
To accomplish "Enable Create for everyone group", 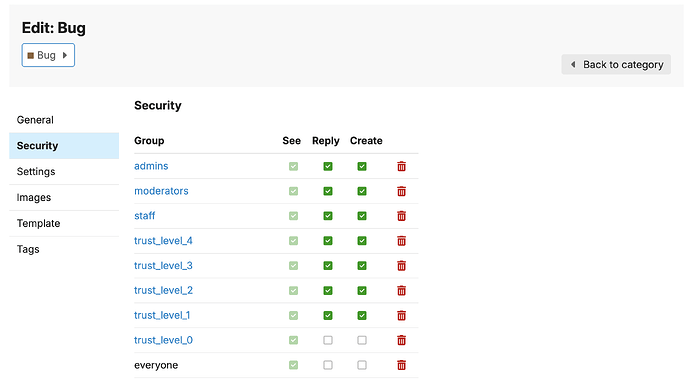I will tap(362, 365).
